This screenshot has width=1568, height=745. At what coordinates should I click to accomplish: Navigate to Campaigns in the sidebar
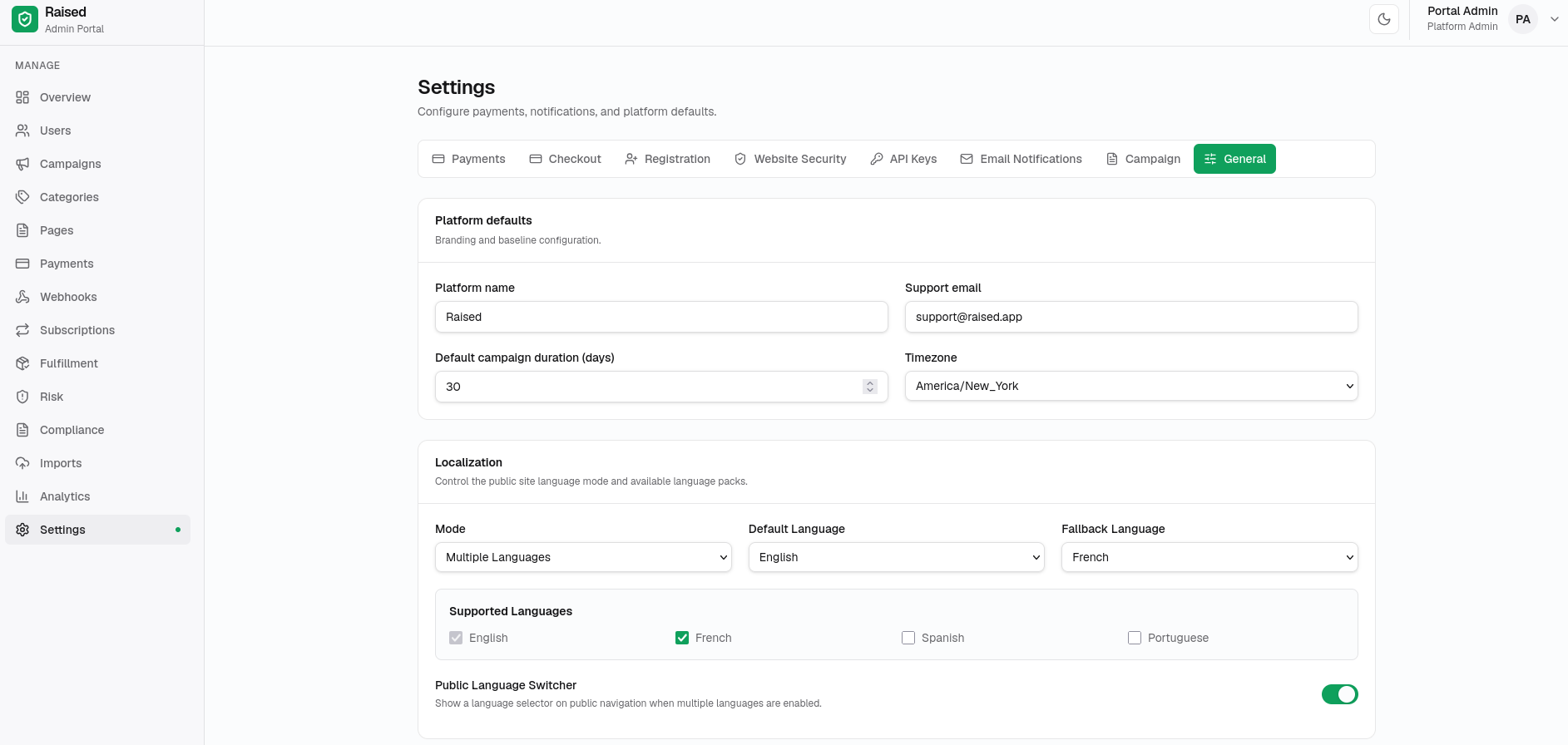click(98, 164)
